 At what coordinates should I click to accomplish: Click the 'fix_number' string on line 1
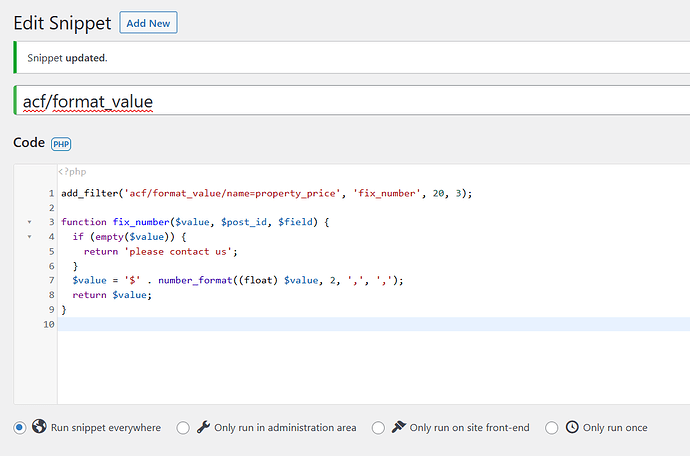(387, 193)
